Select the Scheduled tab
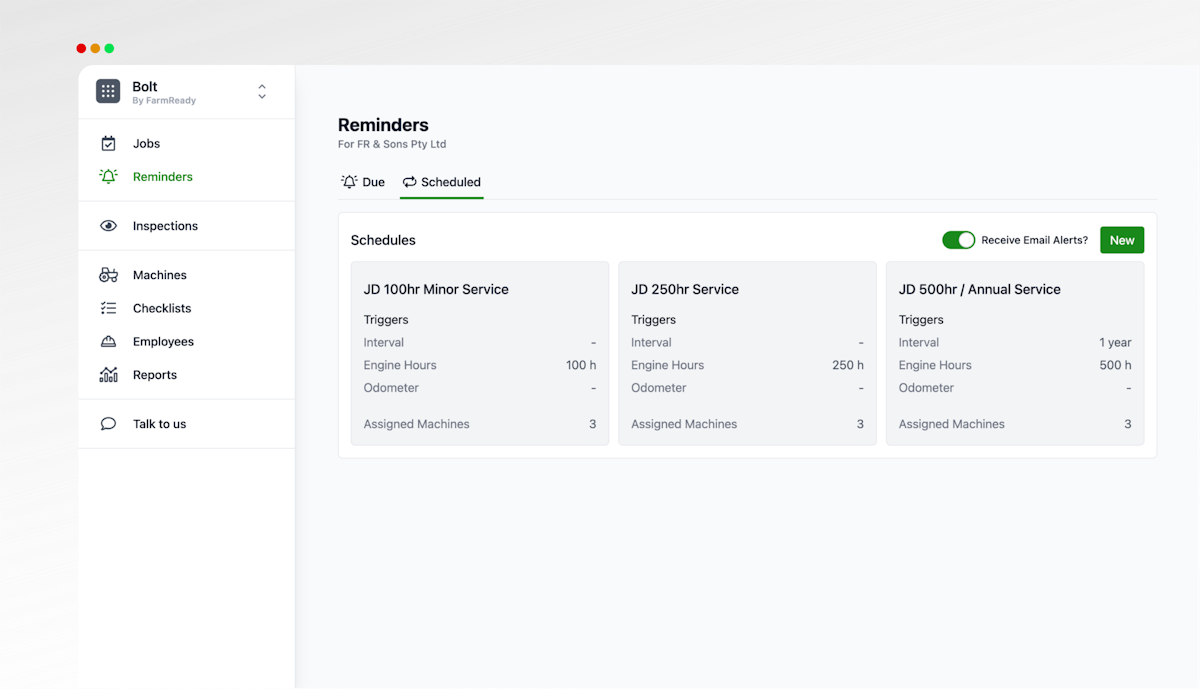The width and height of the screenshot is (1200, 689). pyautogui.click(x=441, y=182)
